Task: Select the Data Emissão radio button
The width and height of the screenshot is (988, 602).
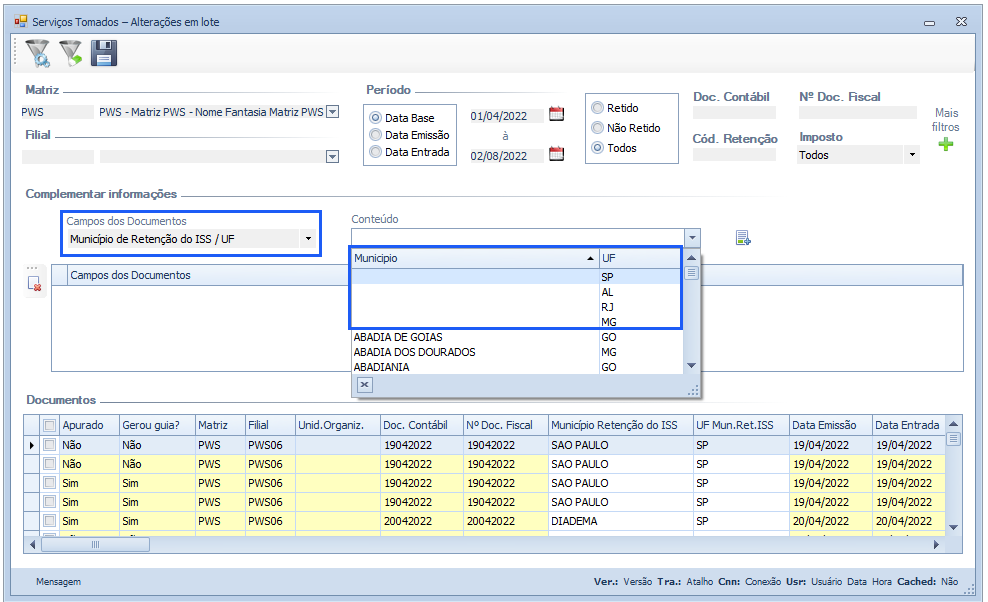Action: (376, 135)
